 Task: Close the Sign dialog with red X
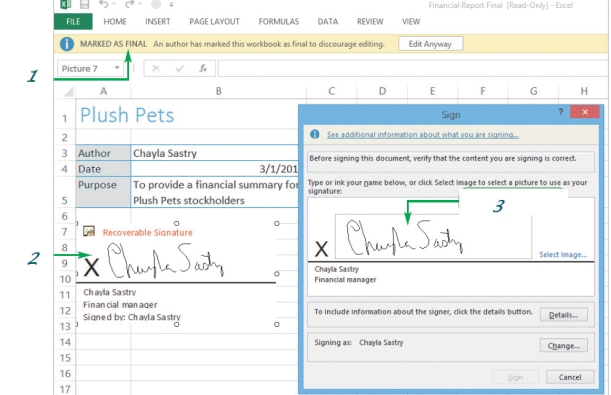click(x=585, y=112)
